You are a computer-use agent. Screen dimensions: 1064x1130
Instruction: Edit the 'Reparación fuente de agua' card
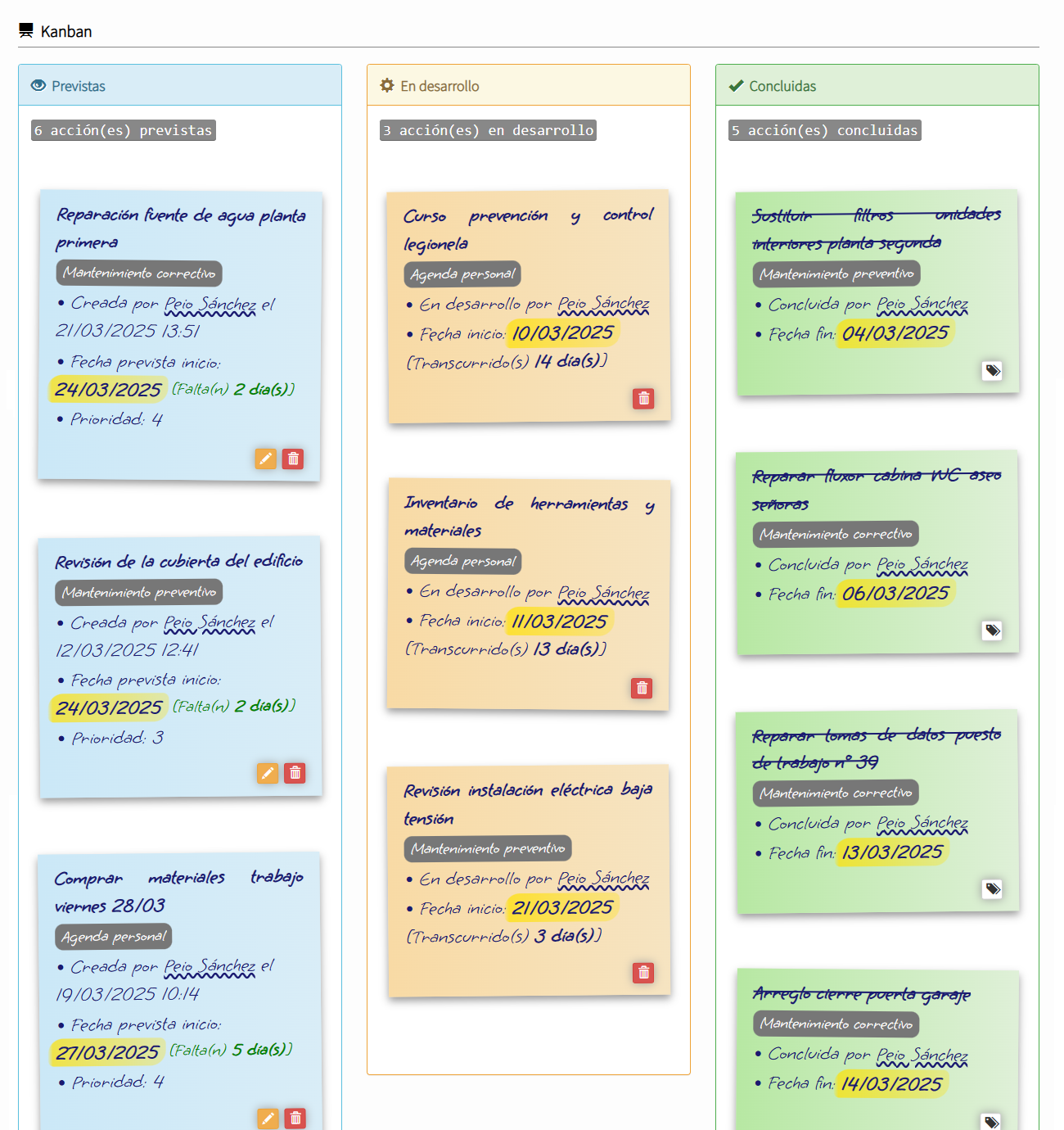tap(266, 459)
